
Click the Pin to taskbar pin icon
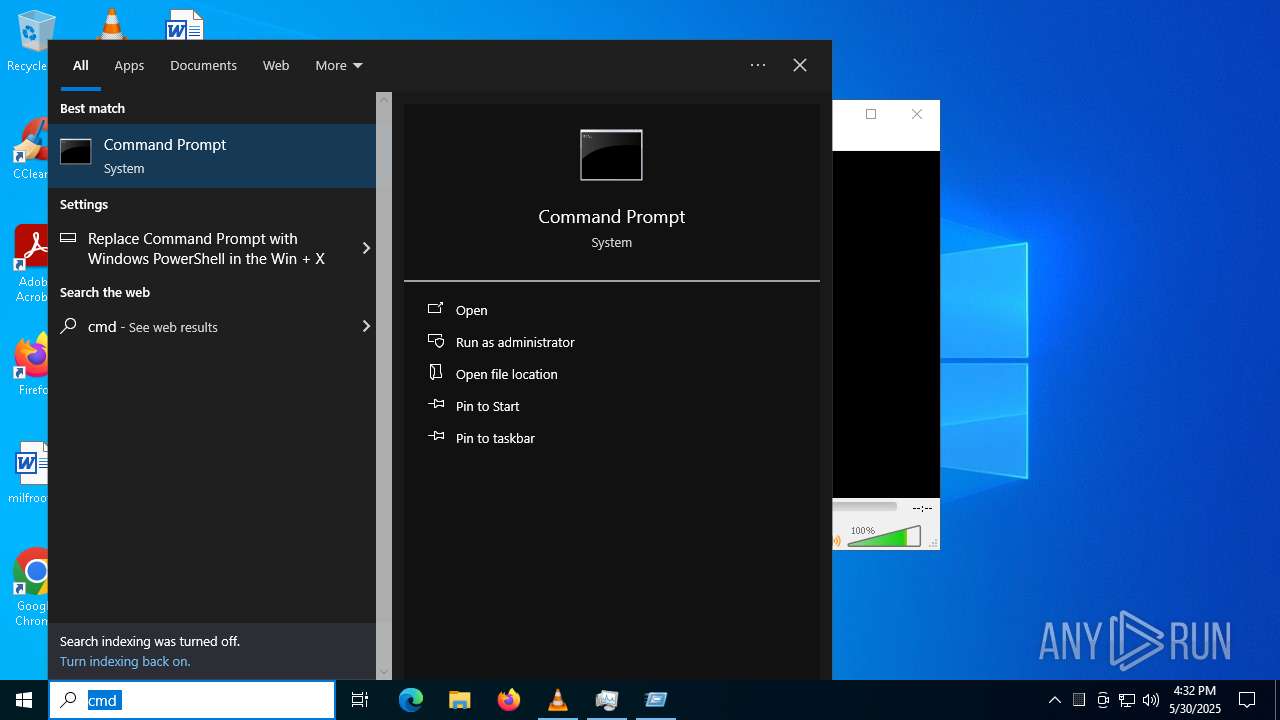click(436, 437)
